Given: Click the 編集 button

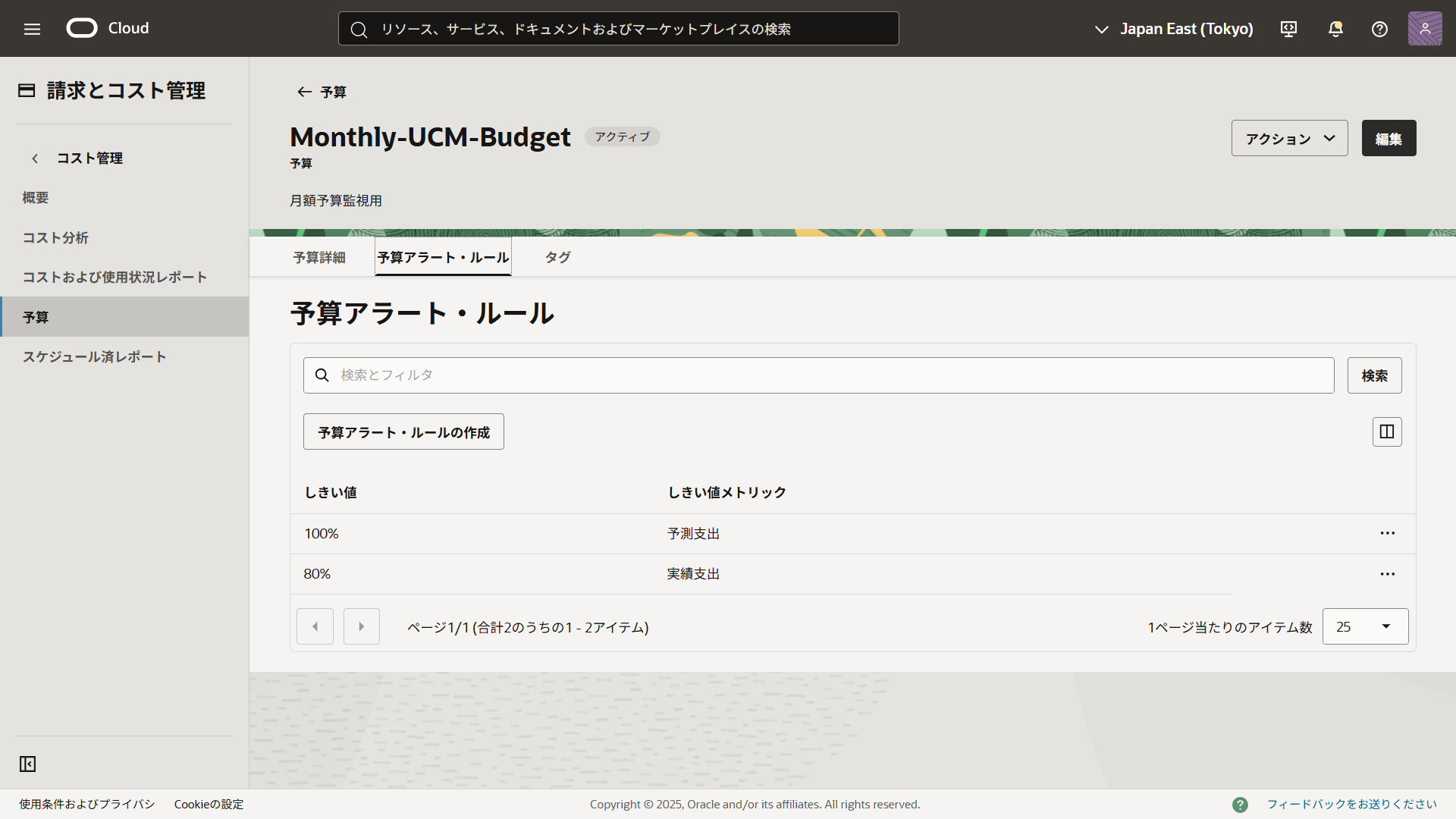Looking at the screenshot, I should click(1389, 138).
